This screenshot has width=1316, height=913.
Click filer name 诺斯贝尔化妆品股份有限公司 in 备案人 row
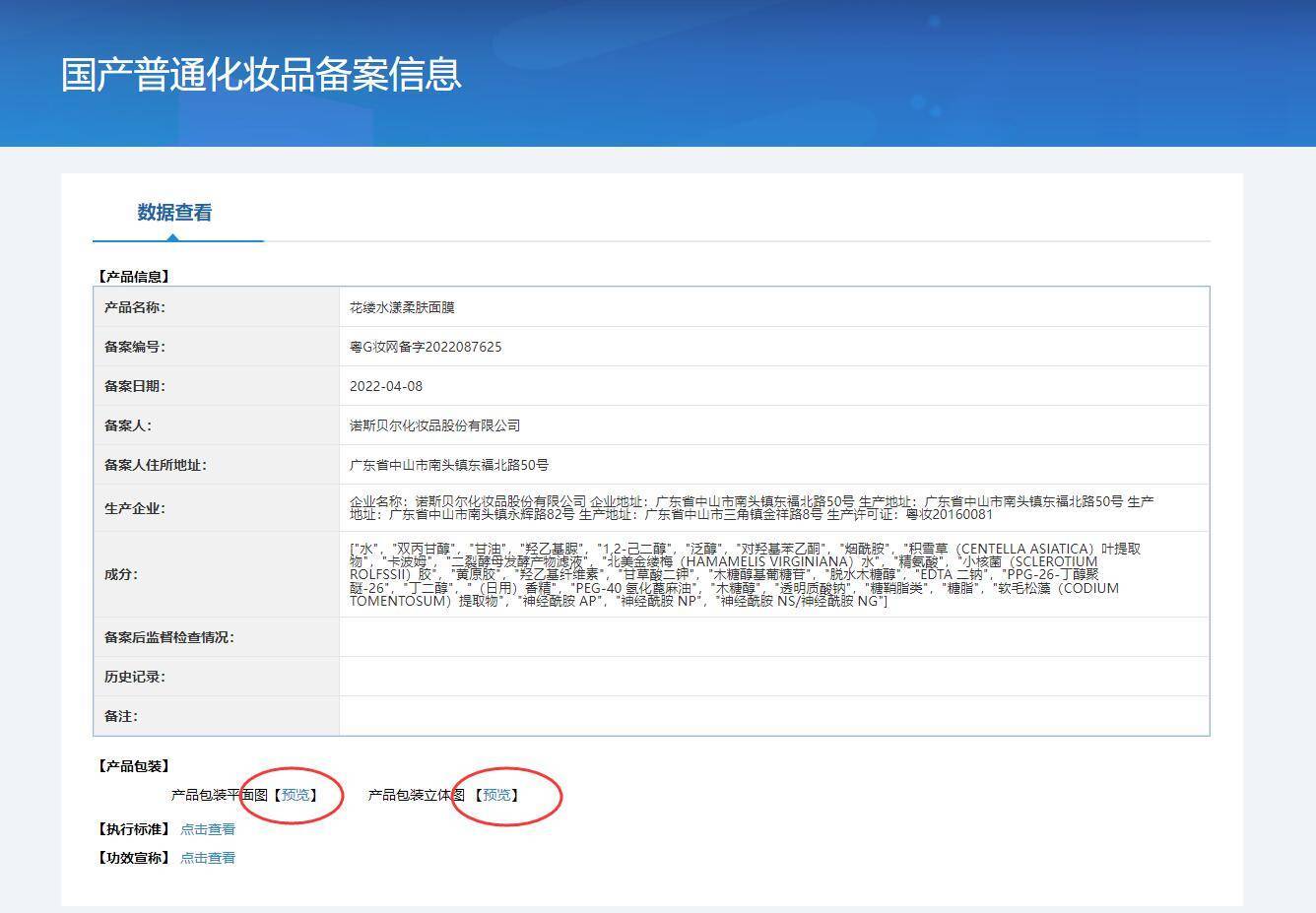[434, 425]
